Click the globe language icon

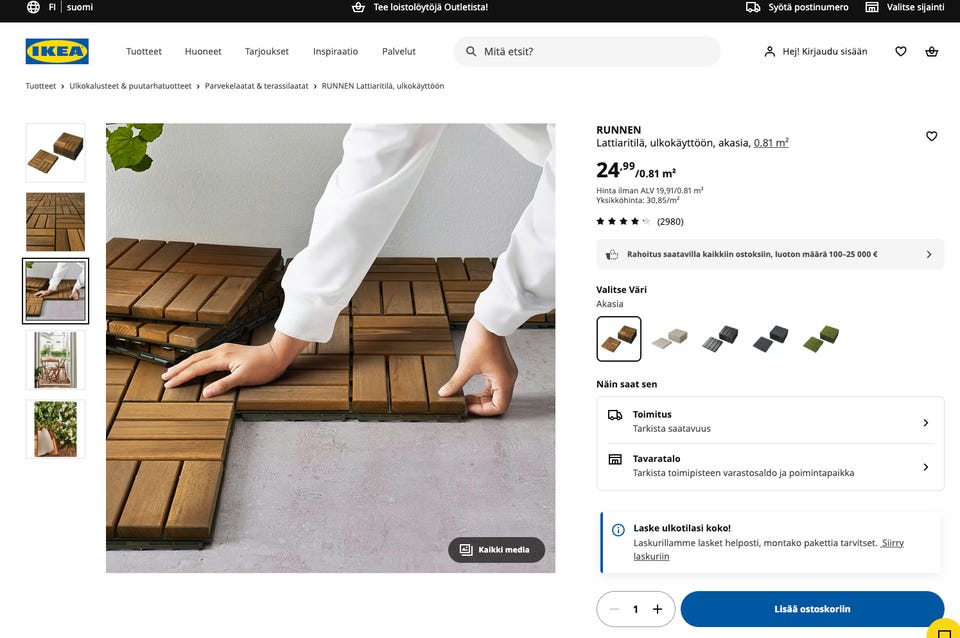coord(33,7)
